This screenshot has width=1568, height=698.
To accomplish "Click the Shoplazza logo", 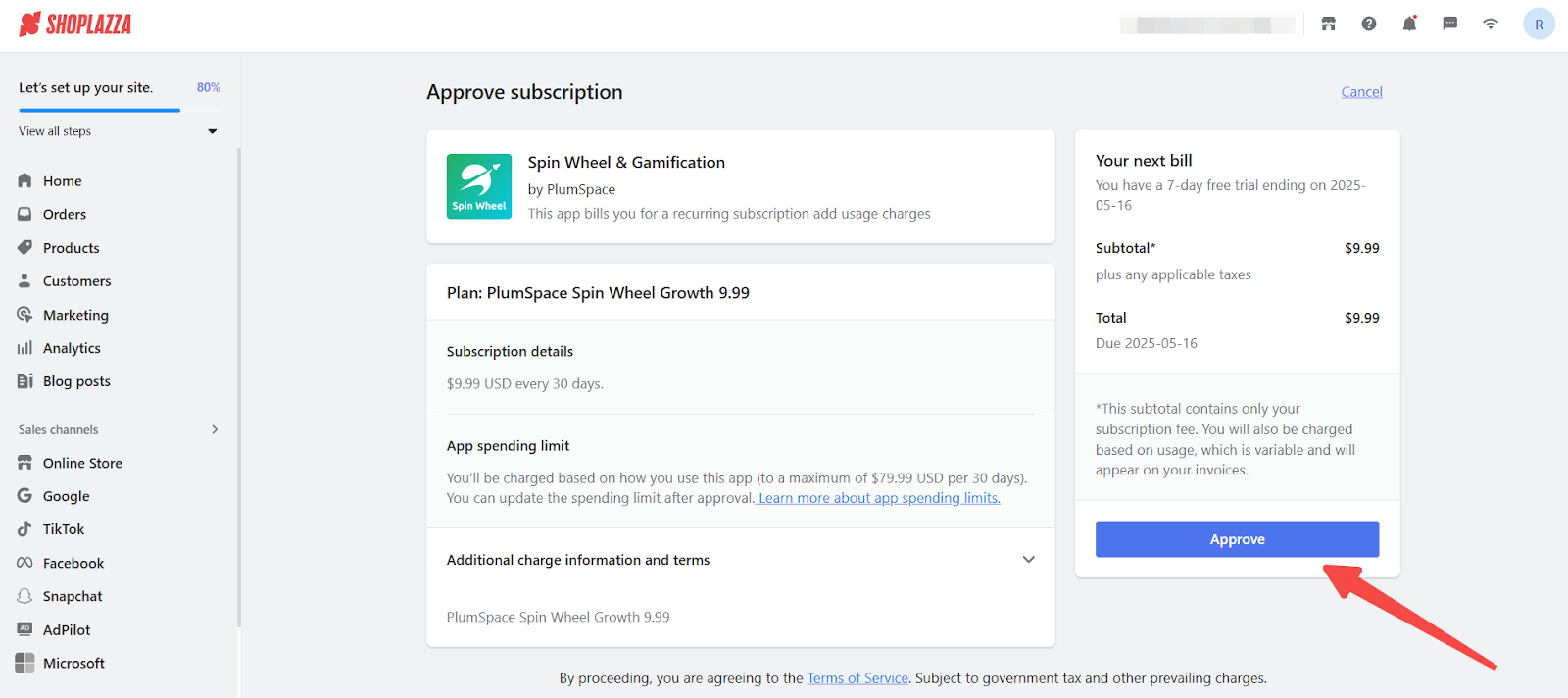I will pos(75,25).
